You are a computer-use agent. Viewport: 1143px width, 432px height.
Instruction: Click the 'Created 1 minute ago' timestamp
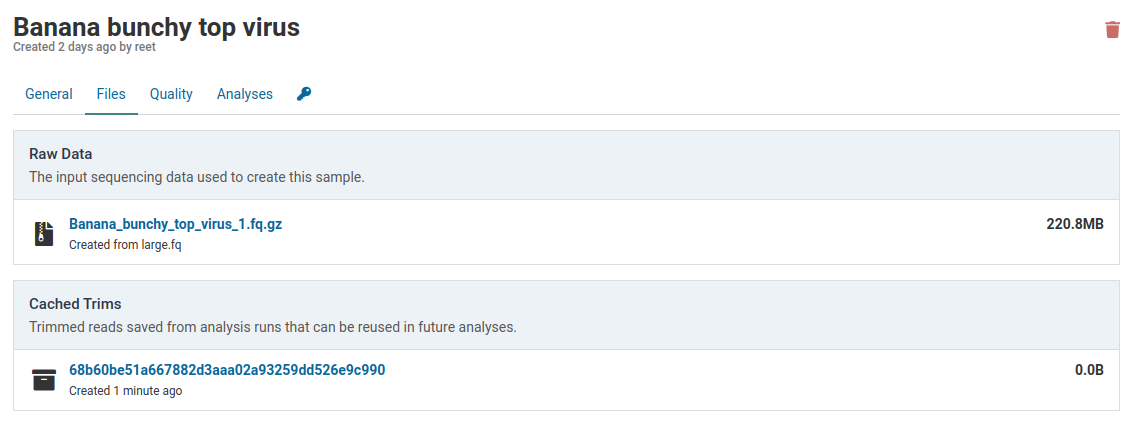(125, 391)
